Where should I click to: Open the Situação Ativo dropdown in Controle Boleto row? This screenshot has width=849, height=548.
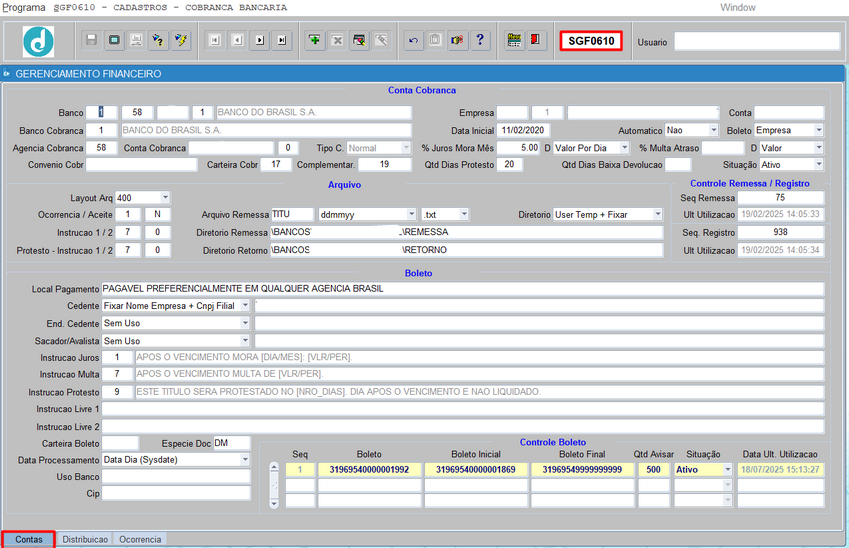(x=728, y=470)
